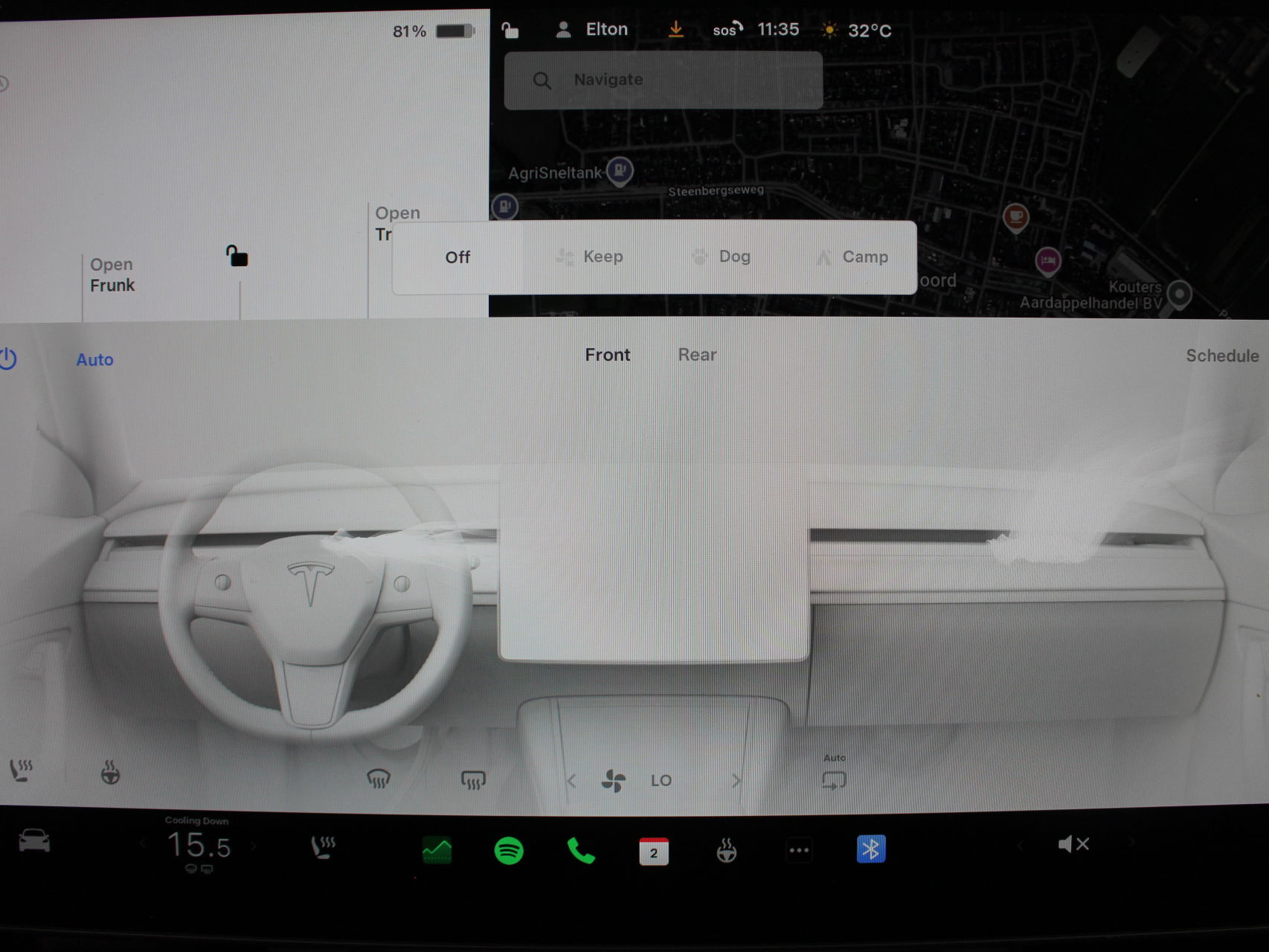This screenshot has width=1269, height=952.
Task: Raise temperature with arrow right of 15.5
Action: [254, 846]
